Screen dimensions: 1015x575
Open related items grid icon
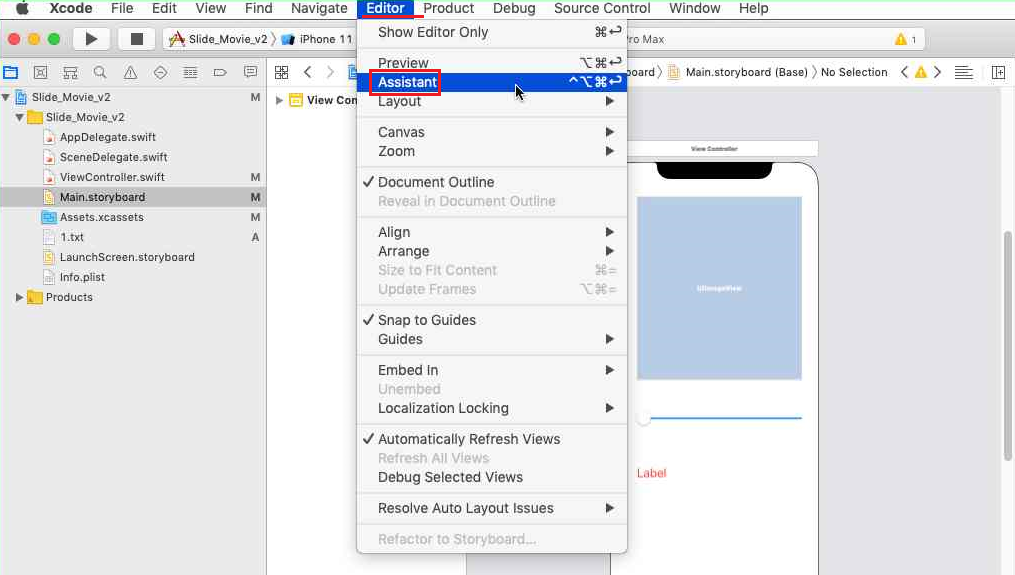282,72
